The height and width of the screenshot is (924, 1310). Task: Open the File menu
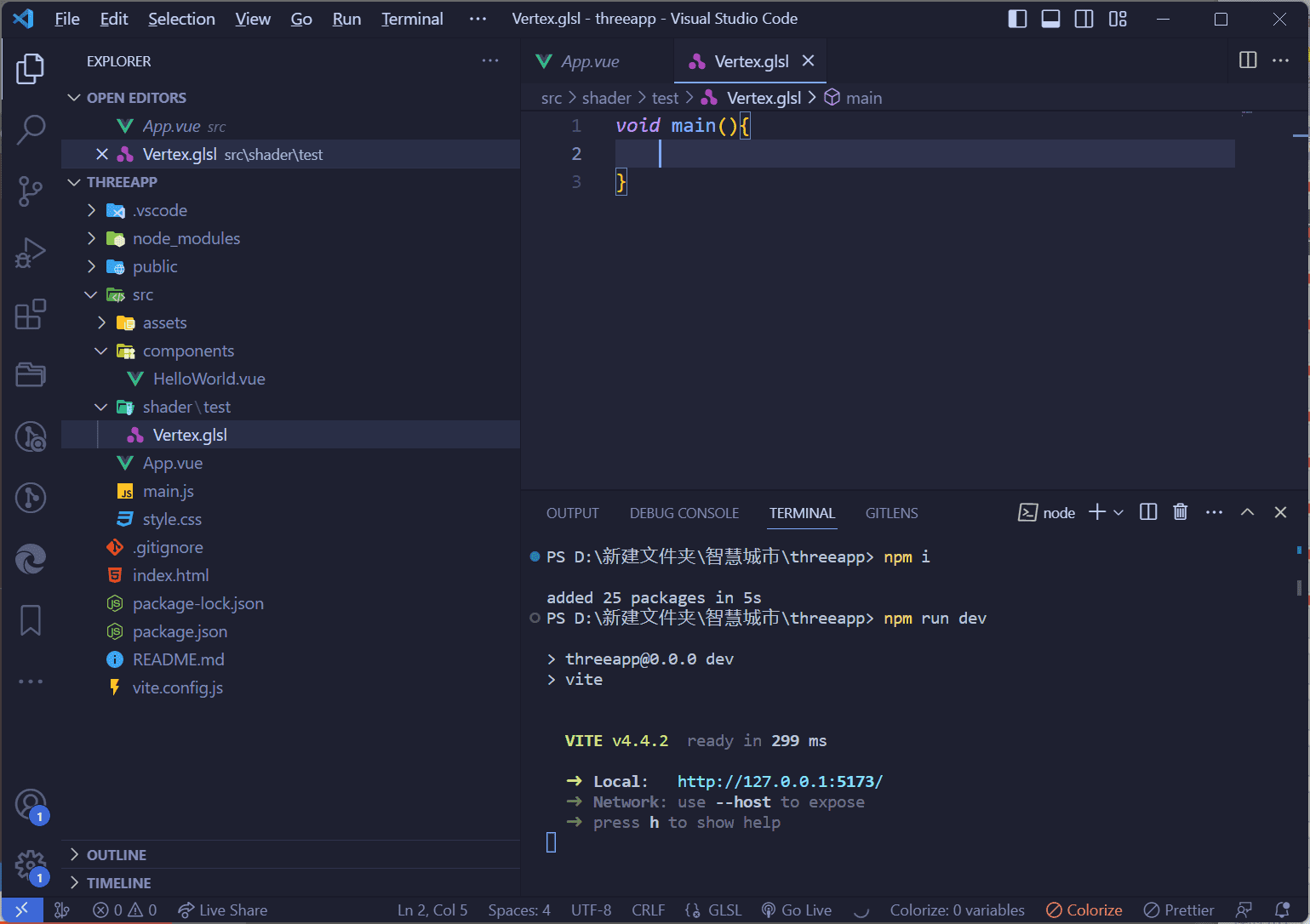pos(66,19)
